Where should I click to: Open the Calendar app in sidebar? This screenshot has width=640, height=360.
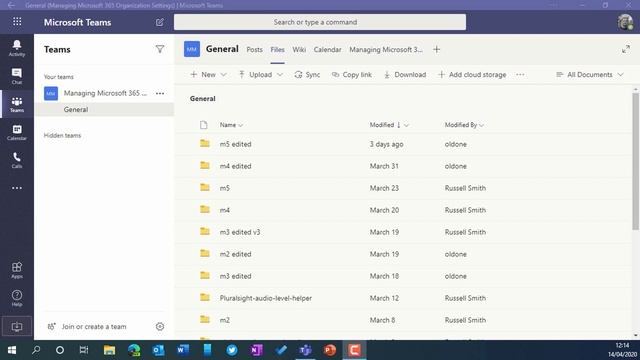point(17,132)
